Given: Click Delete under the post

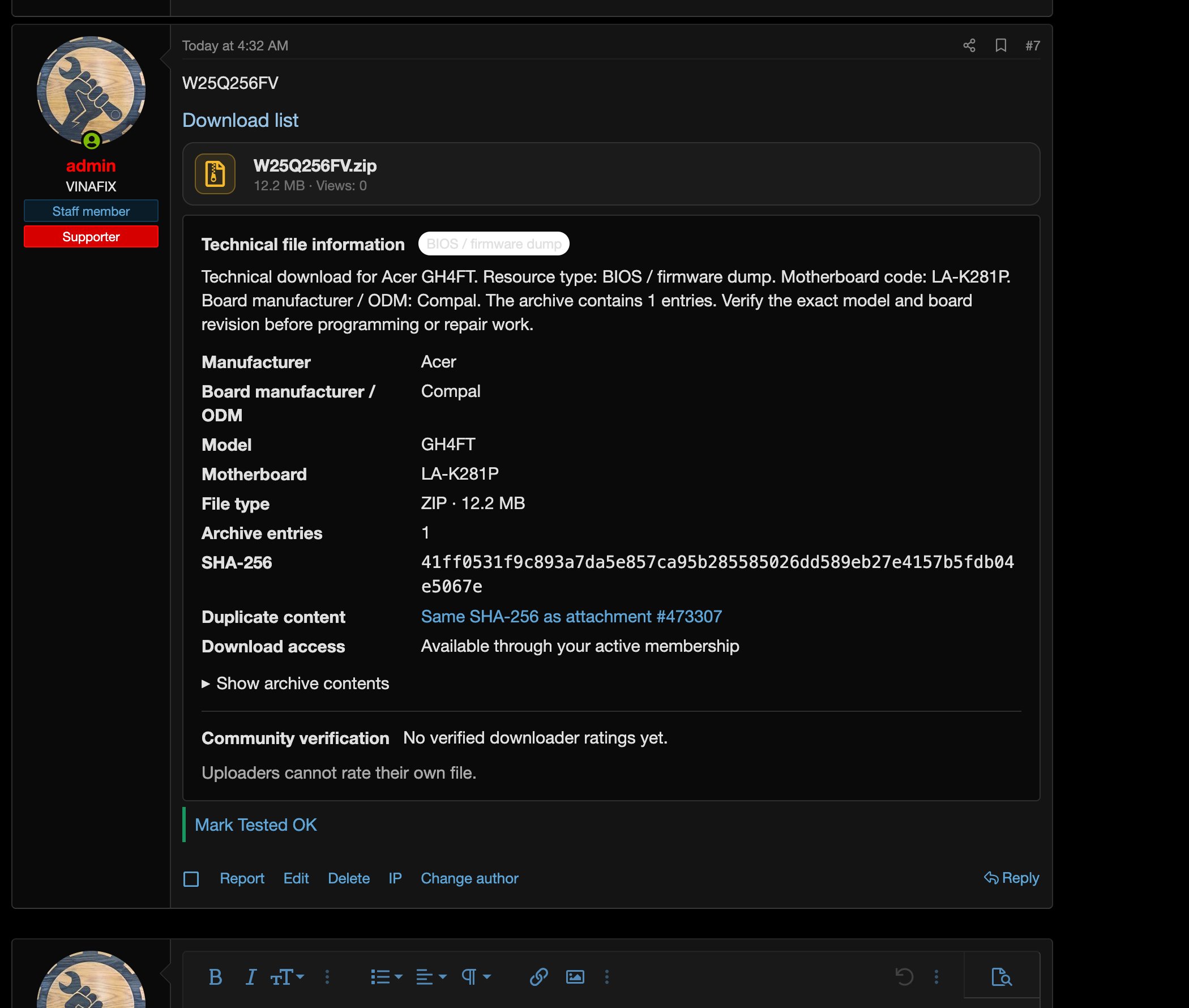Looking at the screenshot, I should [349, 878].
